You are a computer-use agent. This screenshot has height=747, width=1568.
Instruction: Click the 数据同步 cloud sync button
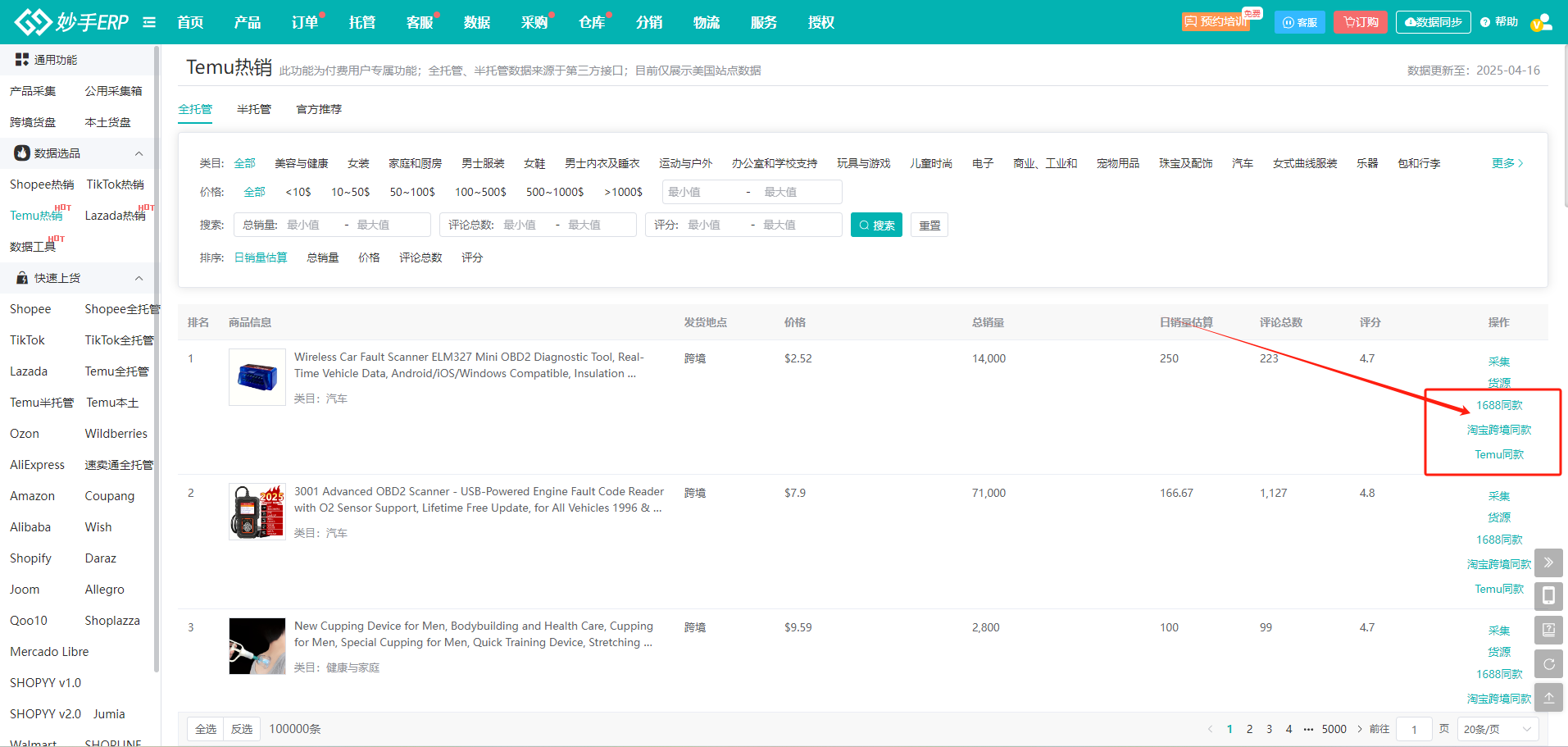pos(1434,22)
